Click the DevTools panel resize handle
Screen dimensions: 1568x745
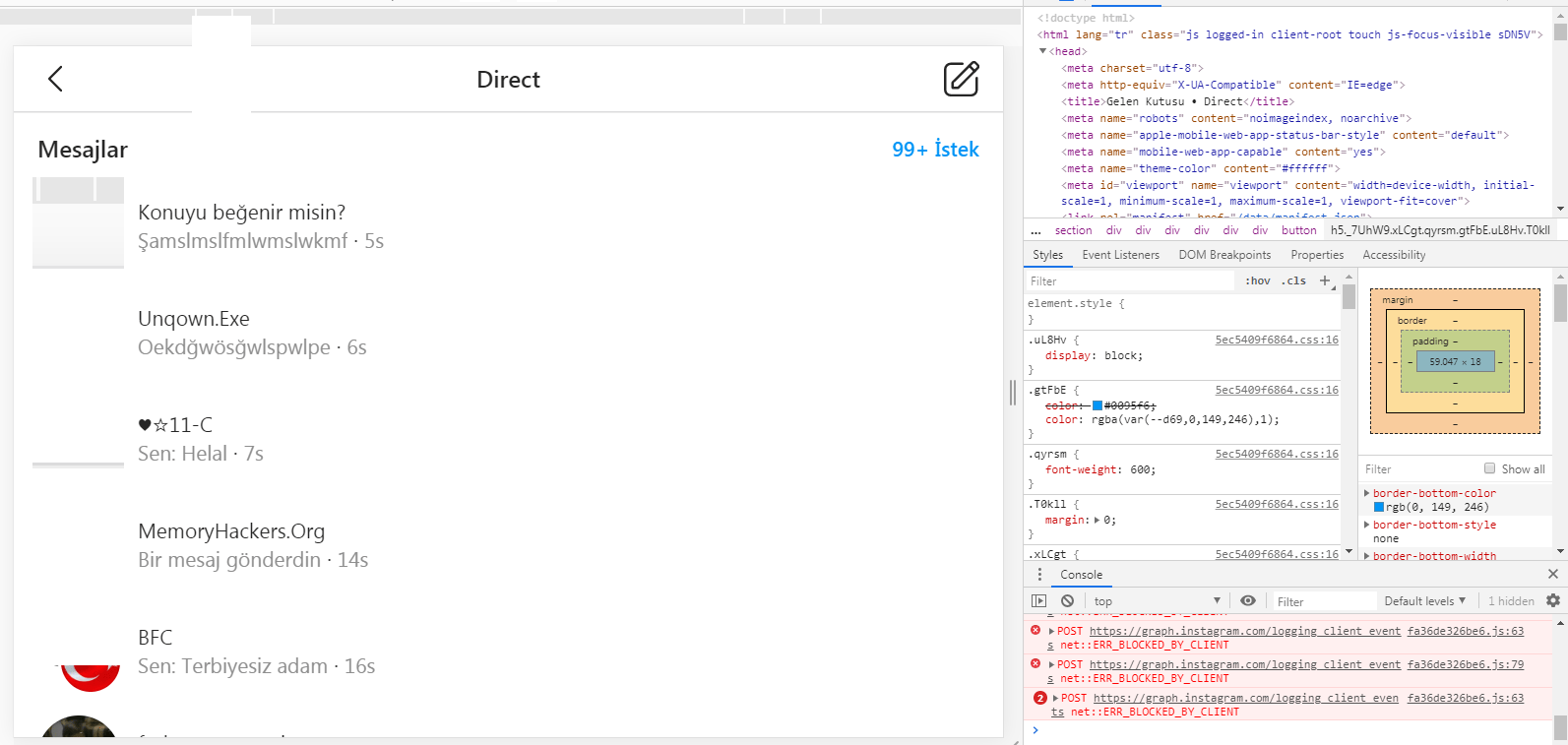coord(1013,393)
